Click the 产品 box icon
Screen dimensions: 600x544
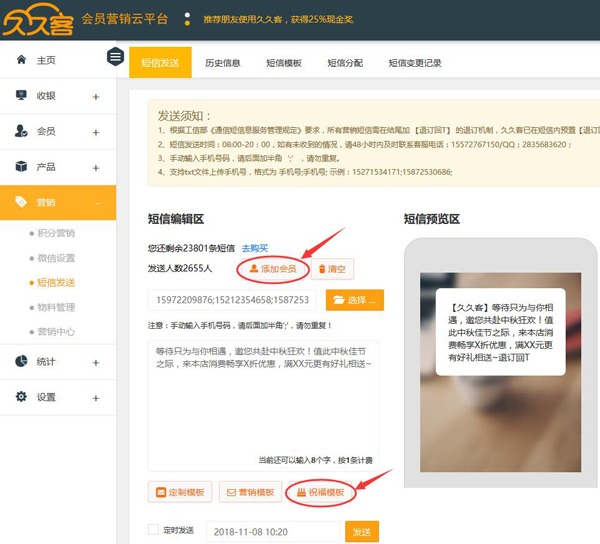click(21, 166)
